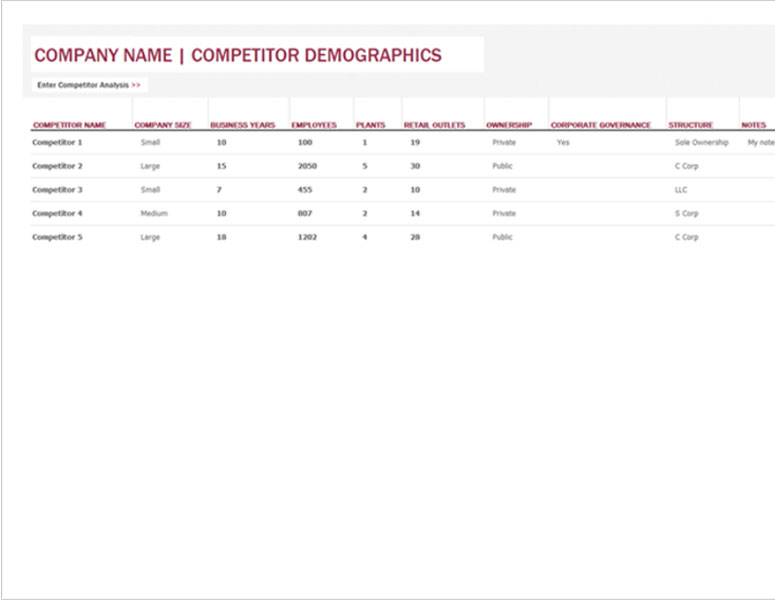Select the Medium company size cell

point(154,213)
